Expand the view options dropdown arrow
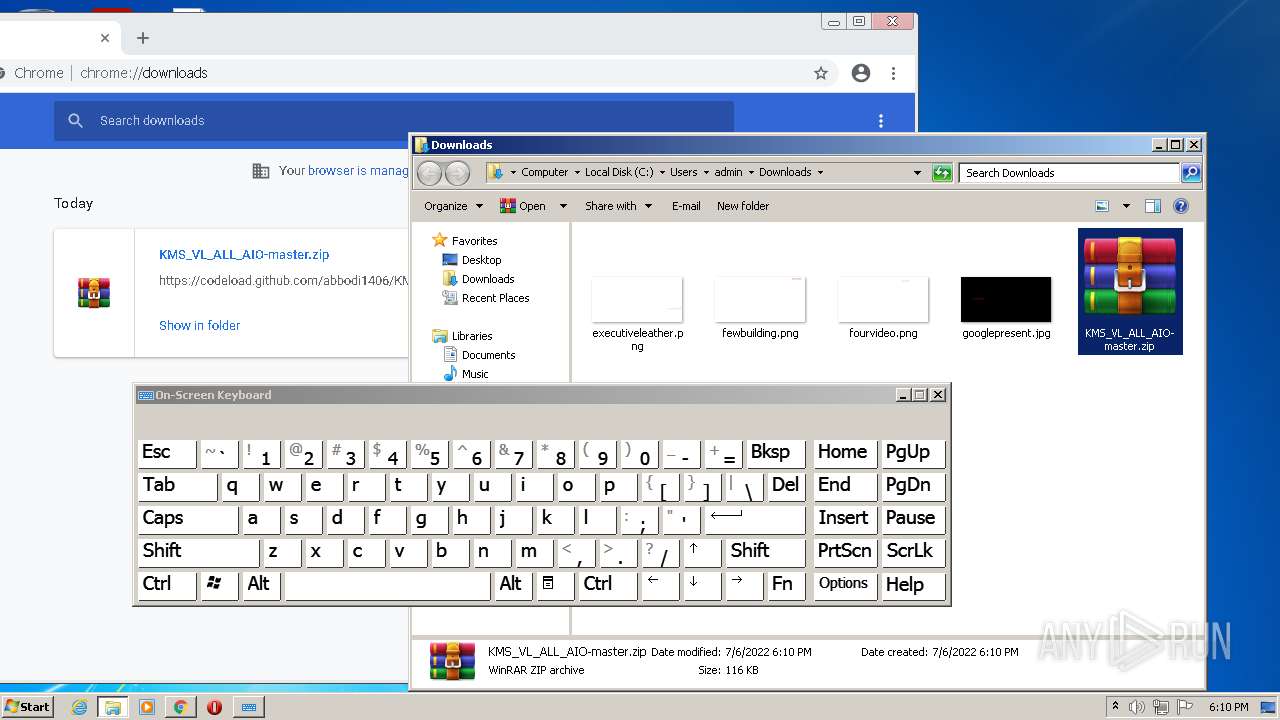The width and height of the screenshot is (1280, 720). click(1126, 206)
